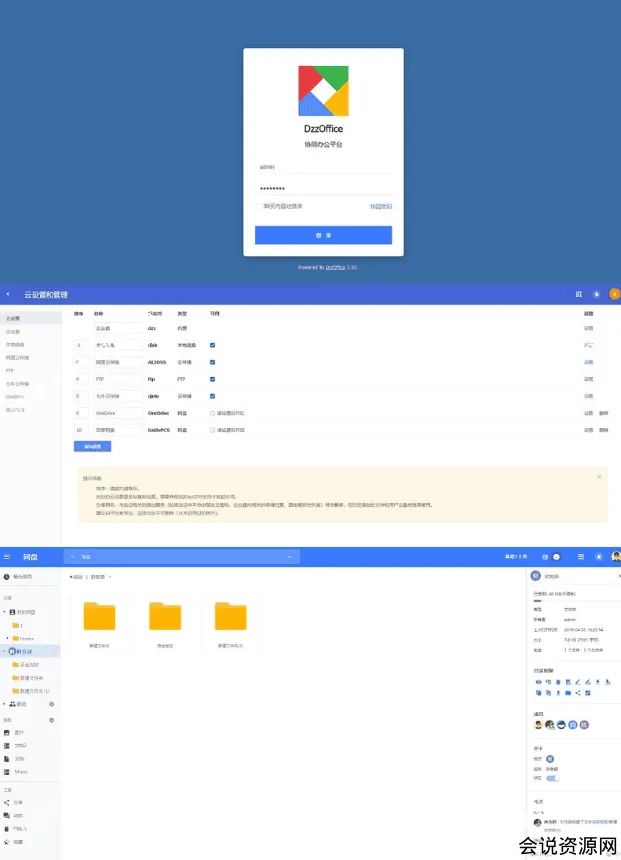Uncheck the enabled box for the ALIOSS row
Image resolution: width=621 pixels, height=860 pixels.
point(212,363)
